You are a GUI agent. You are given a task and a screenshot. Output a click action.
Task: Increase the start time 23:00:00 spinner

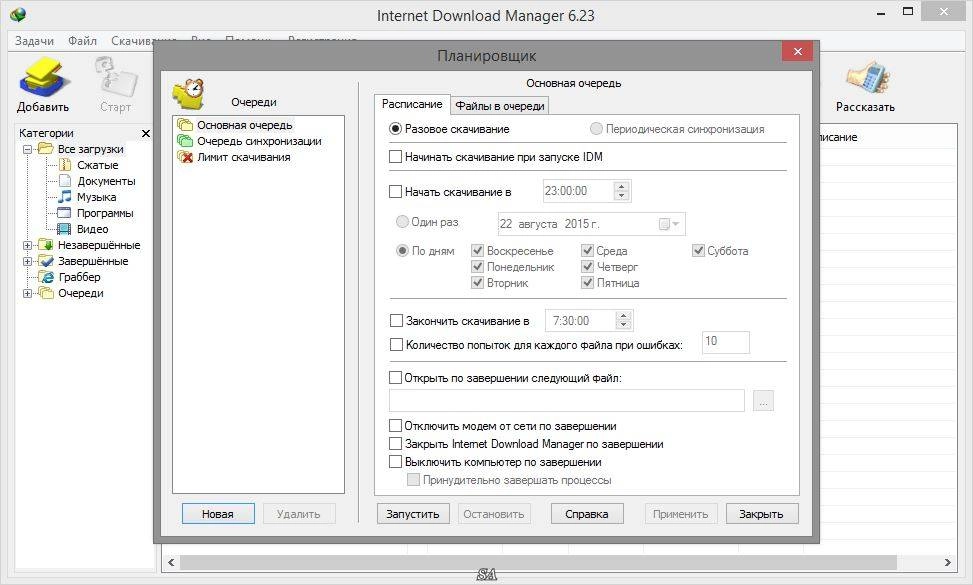pyautogui.click(x=622, y=186)
